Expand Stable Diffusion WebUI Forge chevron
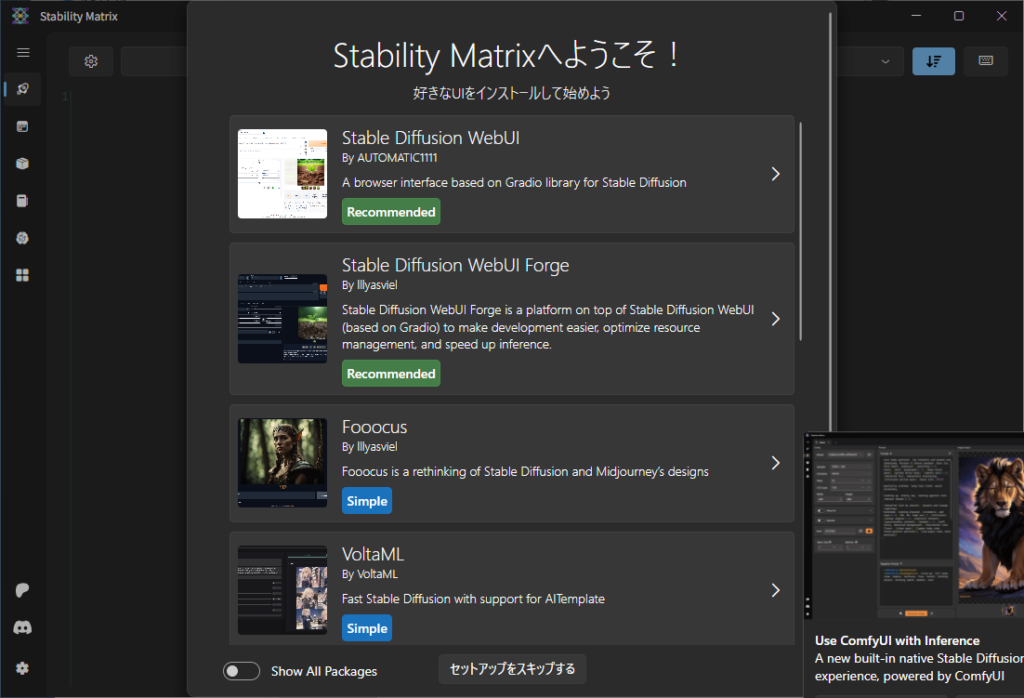The width and height of the screenshot is (1024, 698). click(775, 319)
